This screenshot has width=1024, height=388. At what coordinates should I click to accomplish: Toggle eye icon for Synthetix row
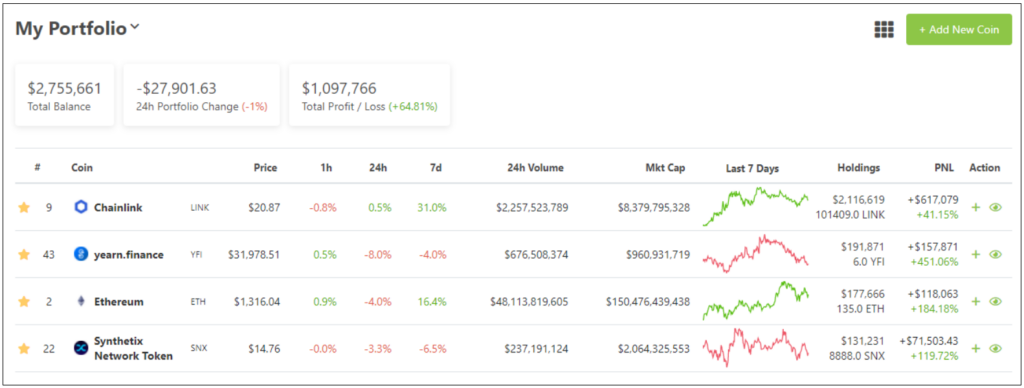click(995, 348)
